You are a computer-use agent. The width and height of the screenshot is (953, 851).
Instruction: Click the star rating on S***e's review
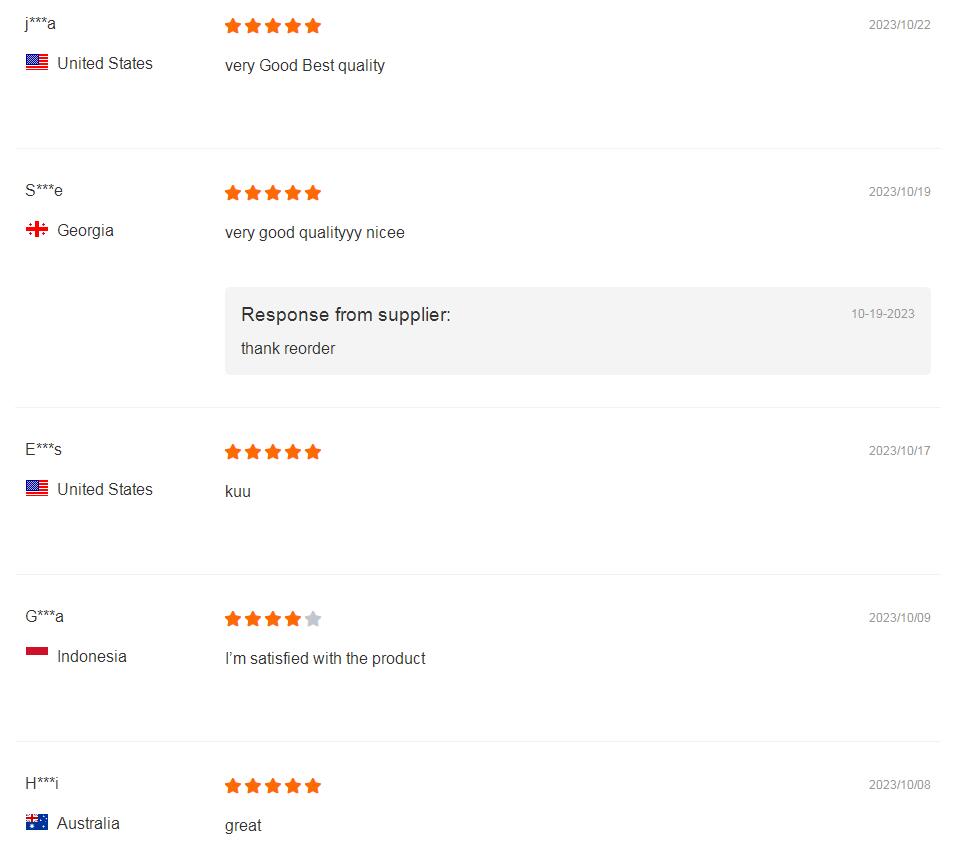point(273,193)
